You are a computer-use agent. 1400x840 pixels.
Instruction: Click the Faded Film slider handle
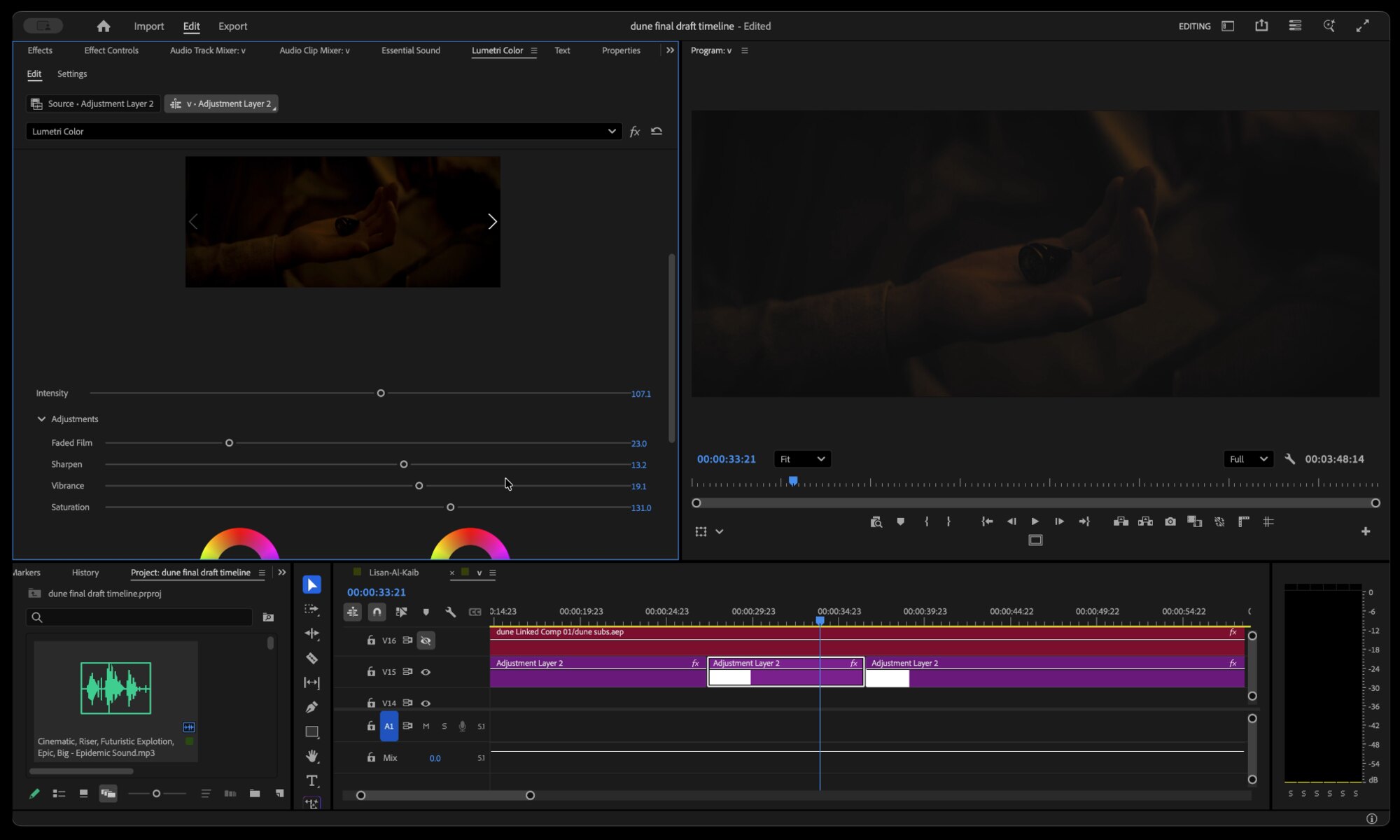[x=229, y=443]
